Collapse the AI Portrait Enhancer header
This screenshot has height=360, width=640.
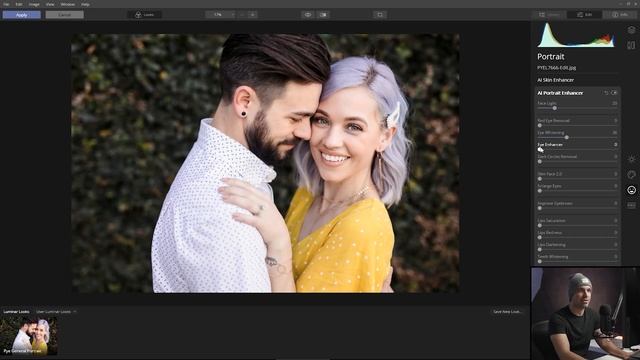click(560, 93)
